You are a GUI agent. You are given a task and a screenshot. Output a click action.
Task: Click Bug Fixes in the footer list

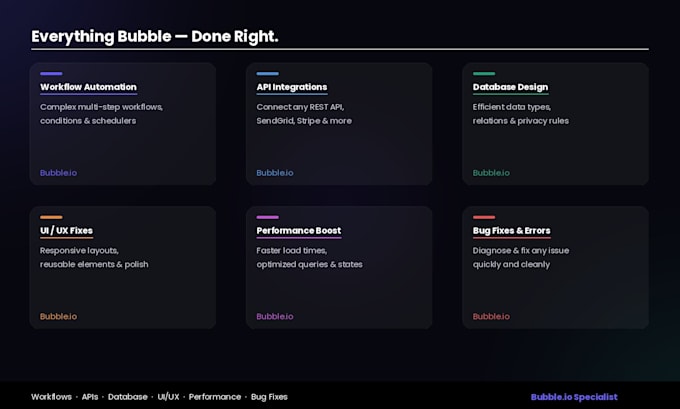pyautogui.click(x=269, y=397)
